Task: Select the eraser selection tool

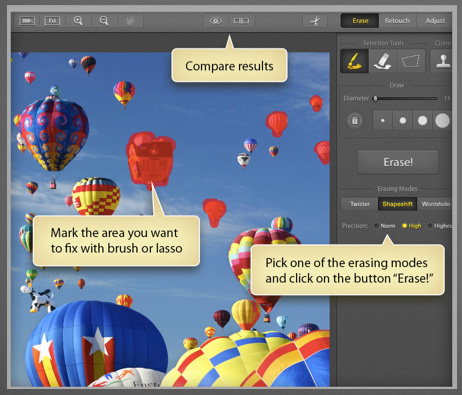Action: 383,61
